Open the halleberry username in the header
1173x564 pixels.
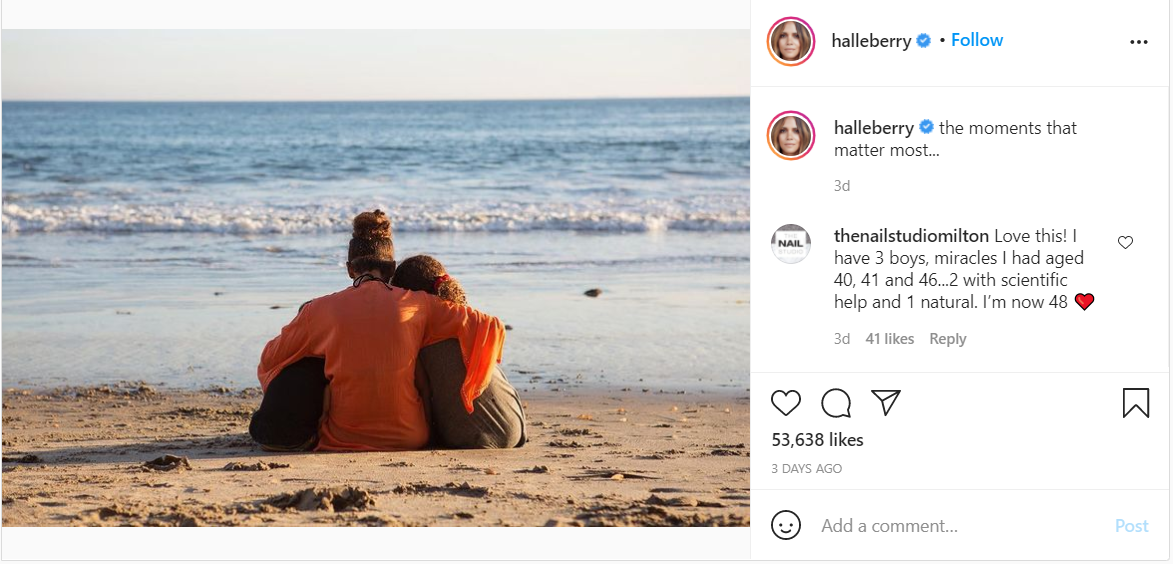tap(871, 41)
